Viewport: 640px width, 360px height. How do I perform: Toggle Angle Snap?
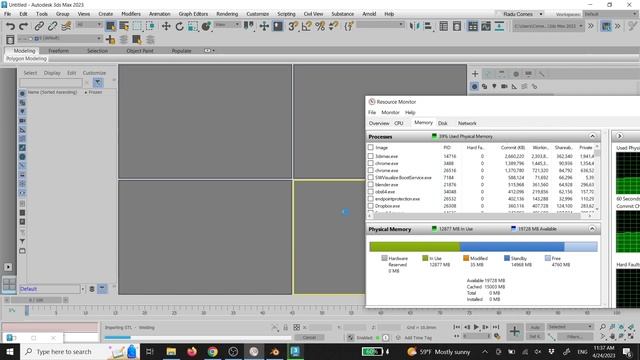(307, 27)
